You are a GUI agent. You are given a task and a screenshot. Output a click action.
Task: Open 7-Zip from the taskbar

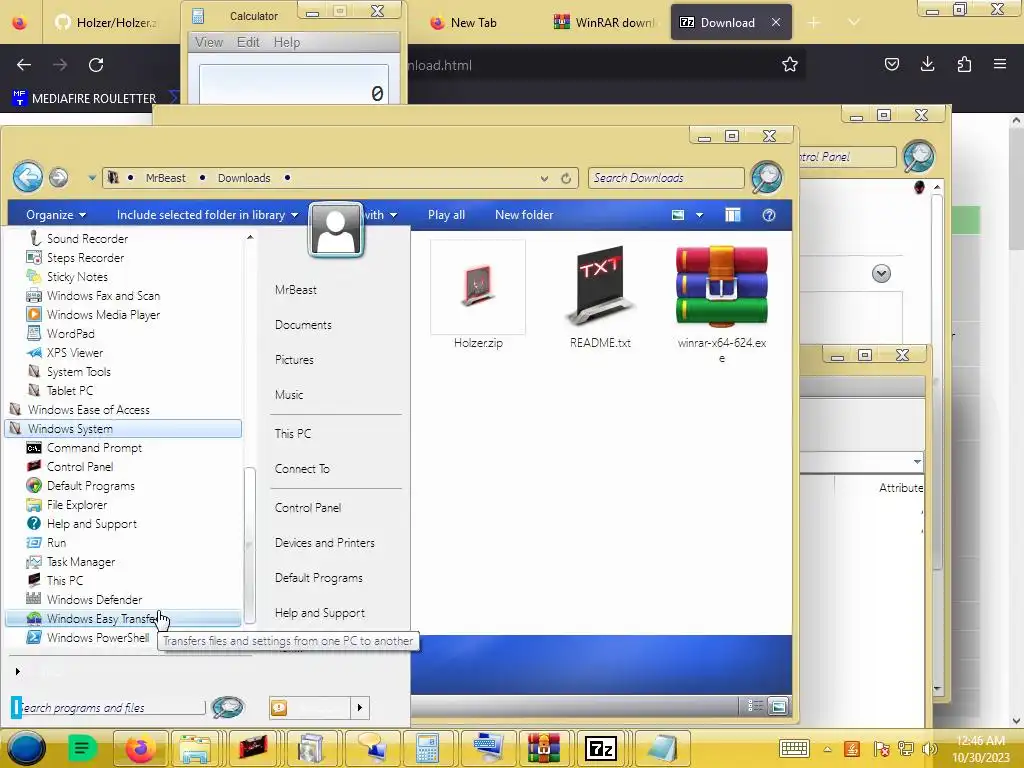coord(601,748)
